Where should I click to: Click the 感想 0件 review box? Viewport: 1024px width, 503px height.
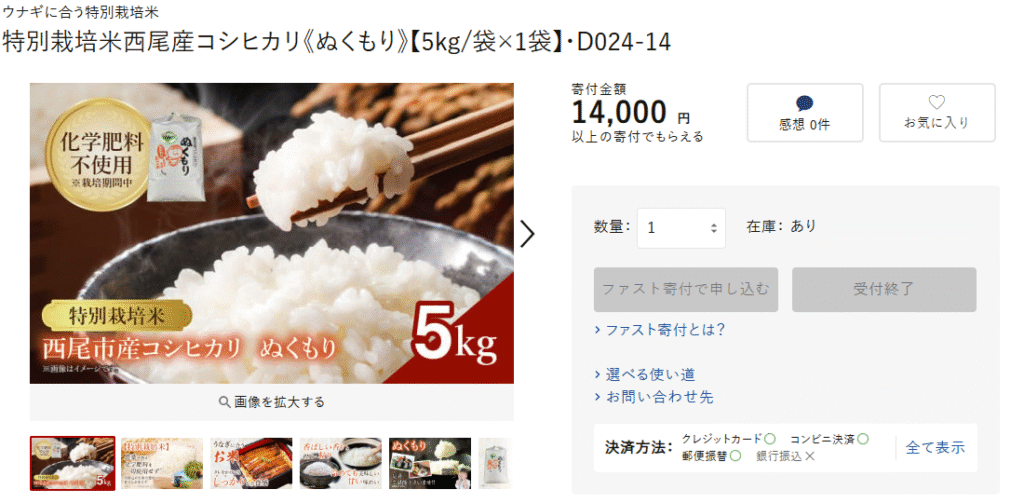coord(805,112)
